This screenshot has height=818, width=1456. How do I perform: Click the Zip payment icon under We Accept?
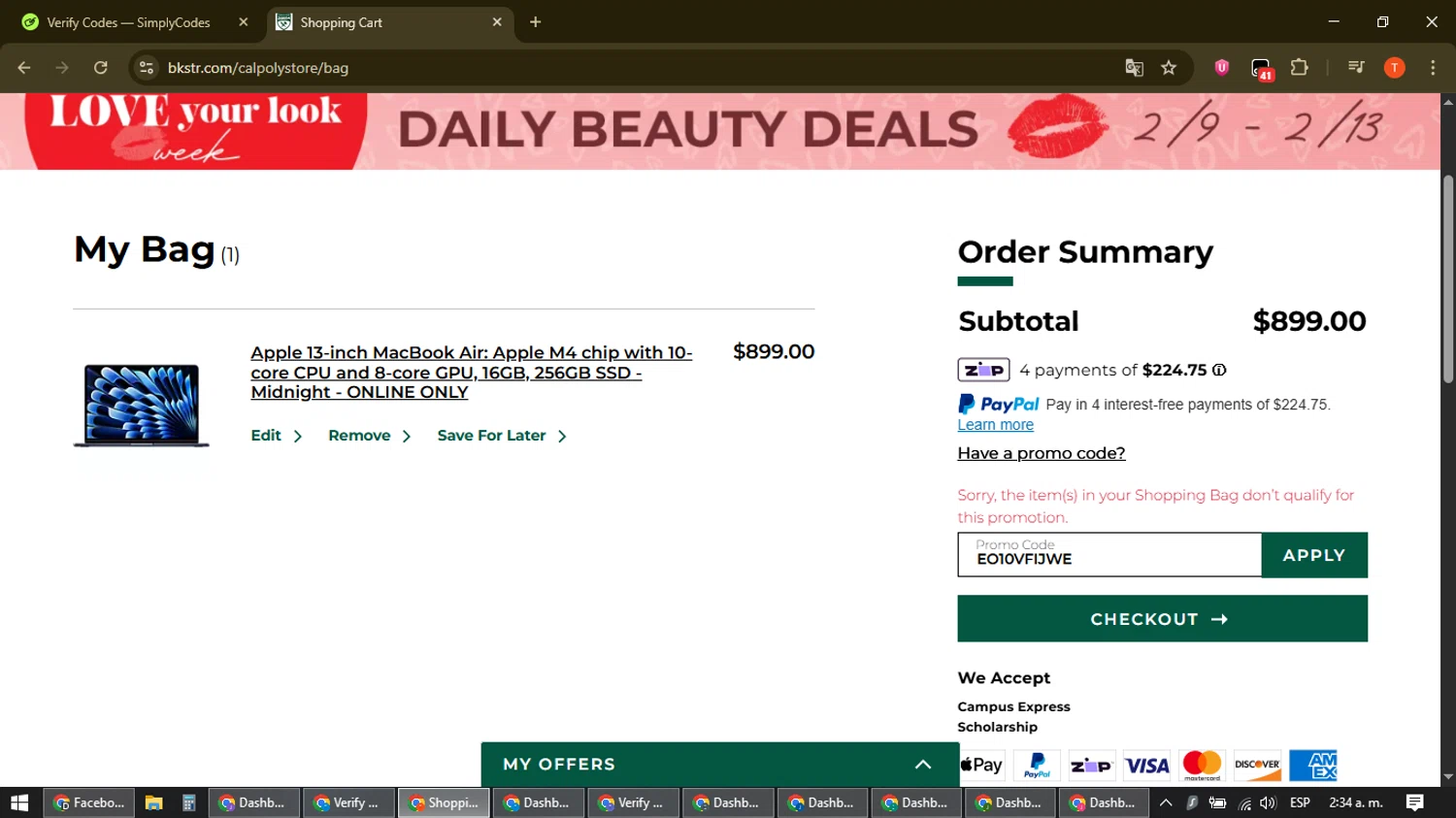click(x=1091, y=766)
